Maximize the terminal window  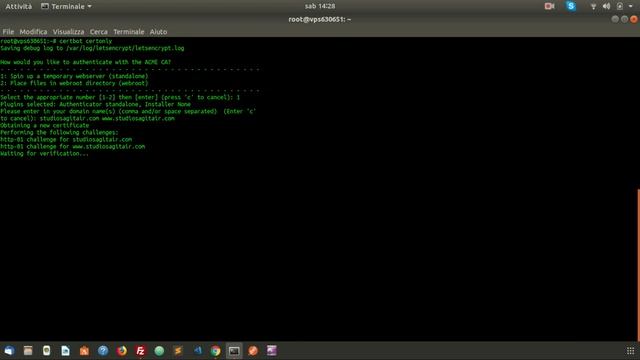coord(624,19)
